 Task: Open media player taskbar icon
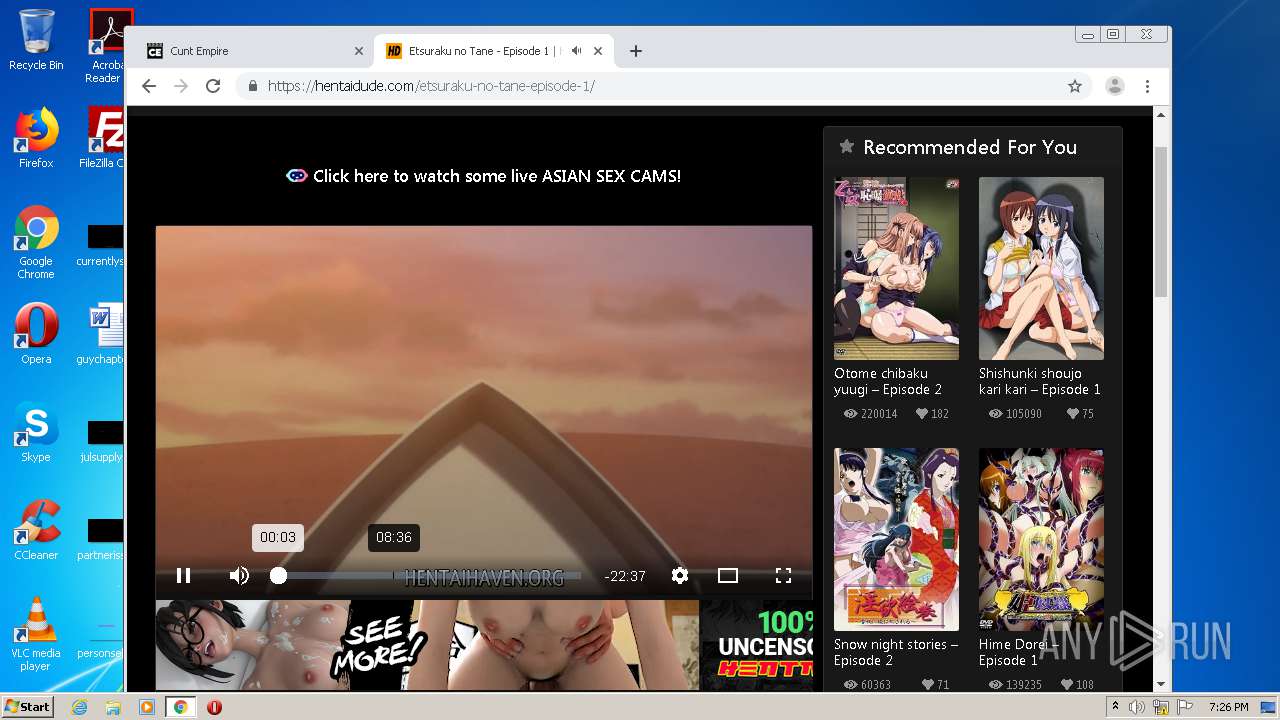coord(147,707)
